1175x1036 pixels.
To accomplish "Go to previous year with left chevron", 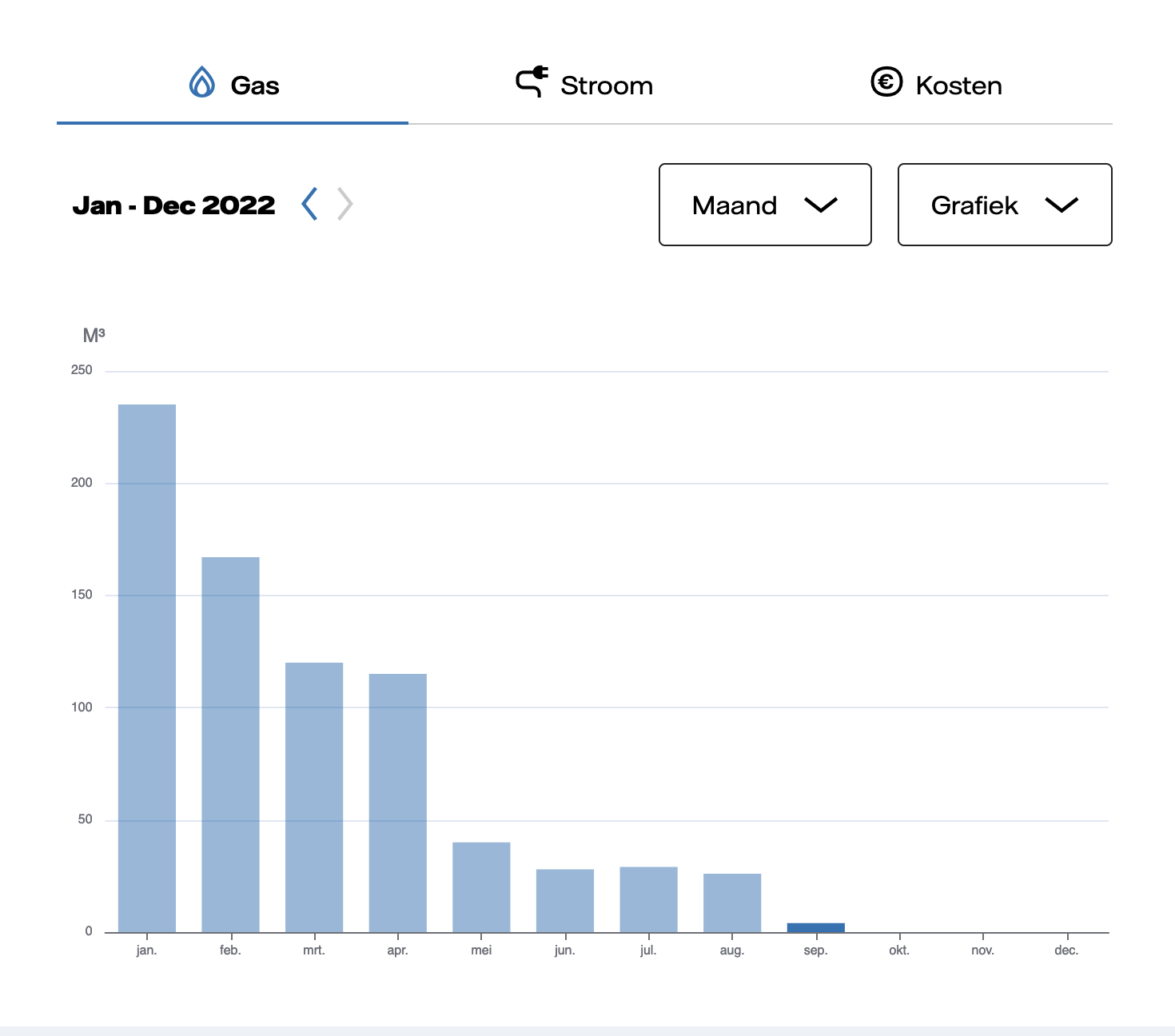I will tap(310, 204).
